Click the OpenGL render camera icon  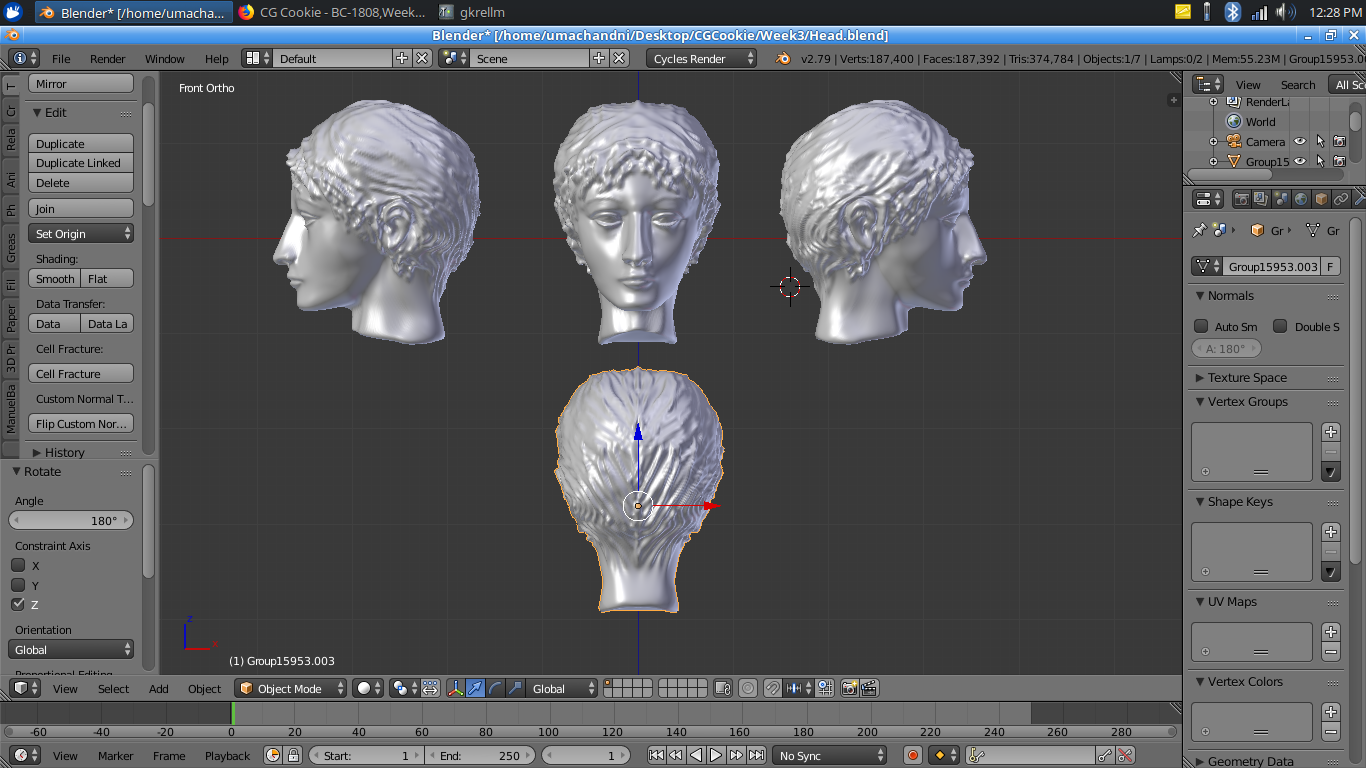point(849,688)
